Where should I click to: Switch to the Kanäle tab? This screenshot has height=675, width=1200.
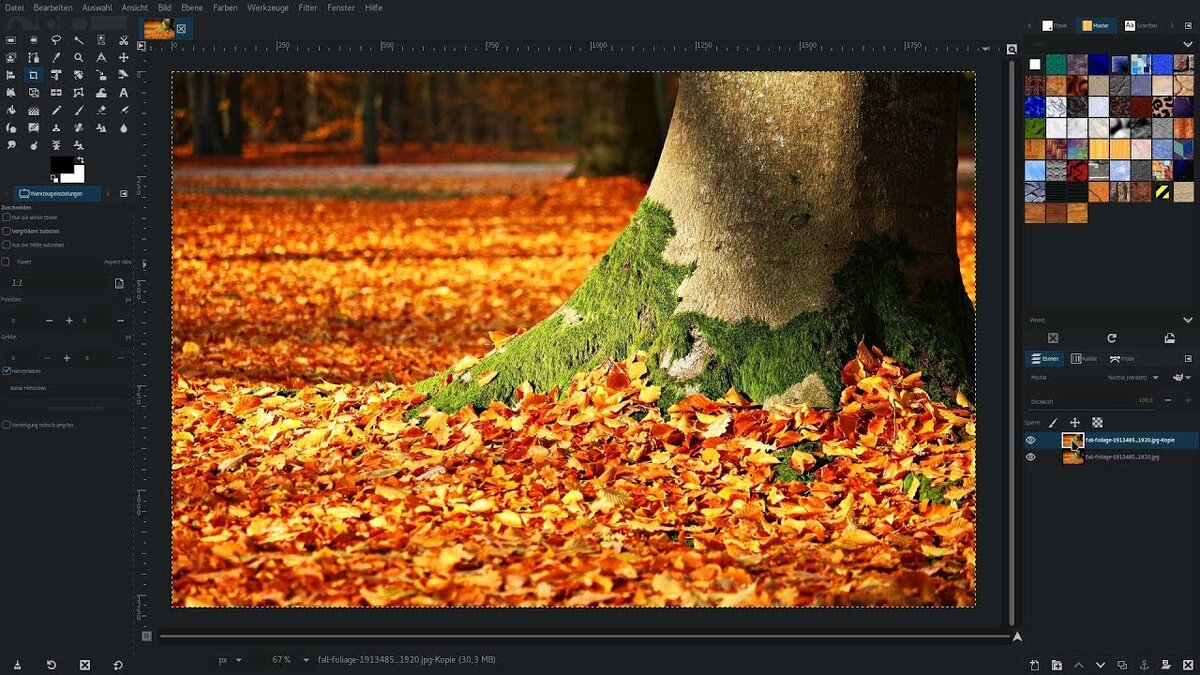pos(1084,358)
